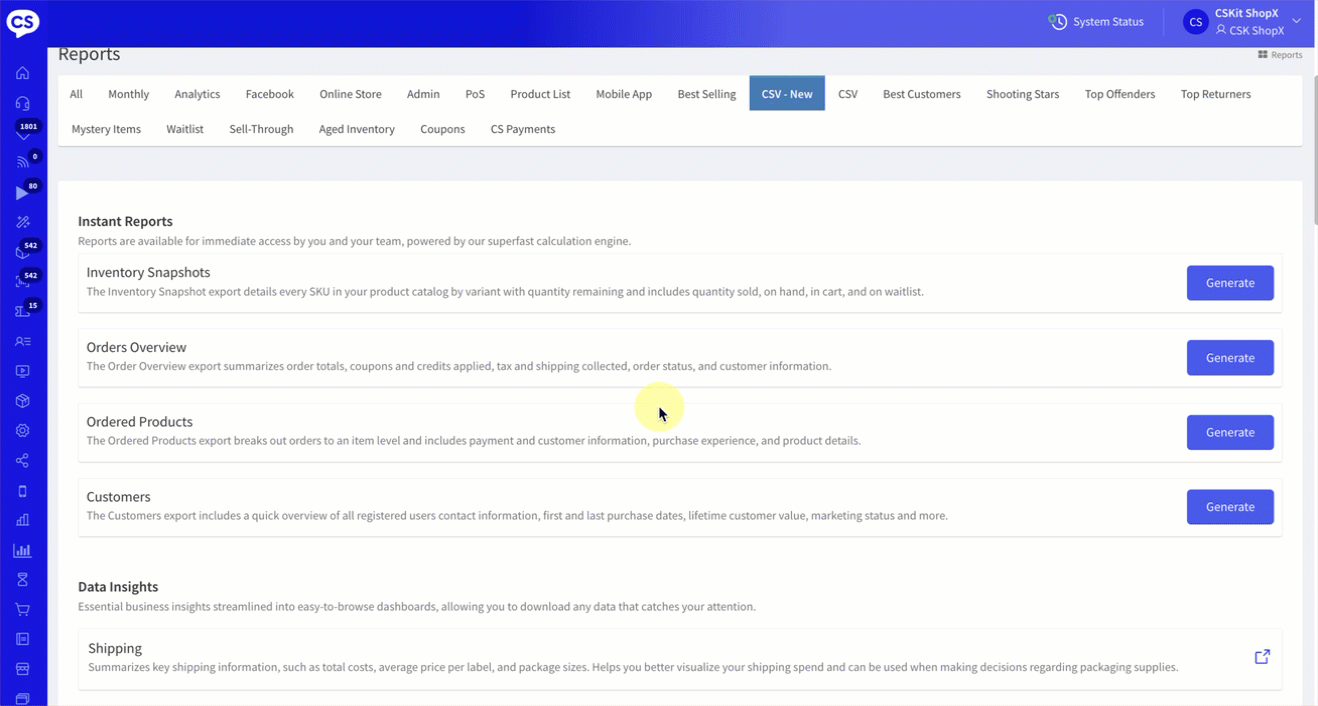Click the CS logo in header
The image size is (1318, 706).
pos(23,22)
